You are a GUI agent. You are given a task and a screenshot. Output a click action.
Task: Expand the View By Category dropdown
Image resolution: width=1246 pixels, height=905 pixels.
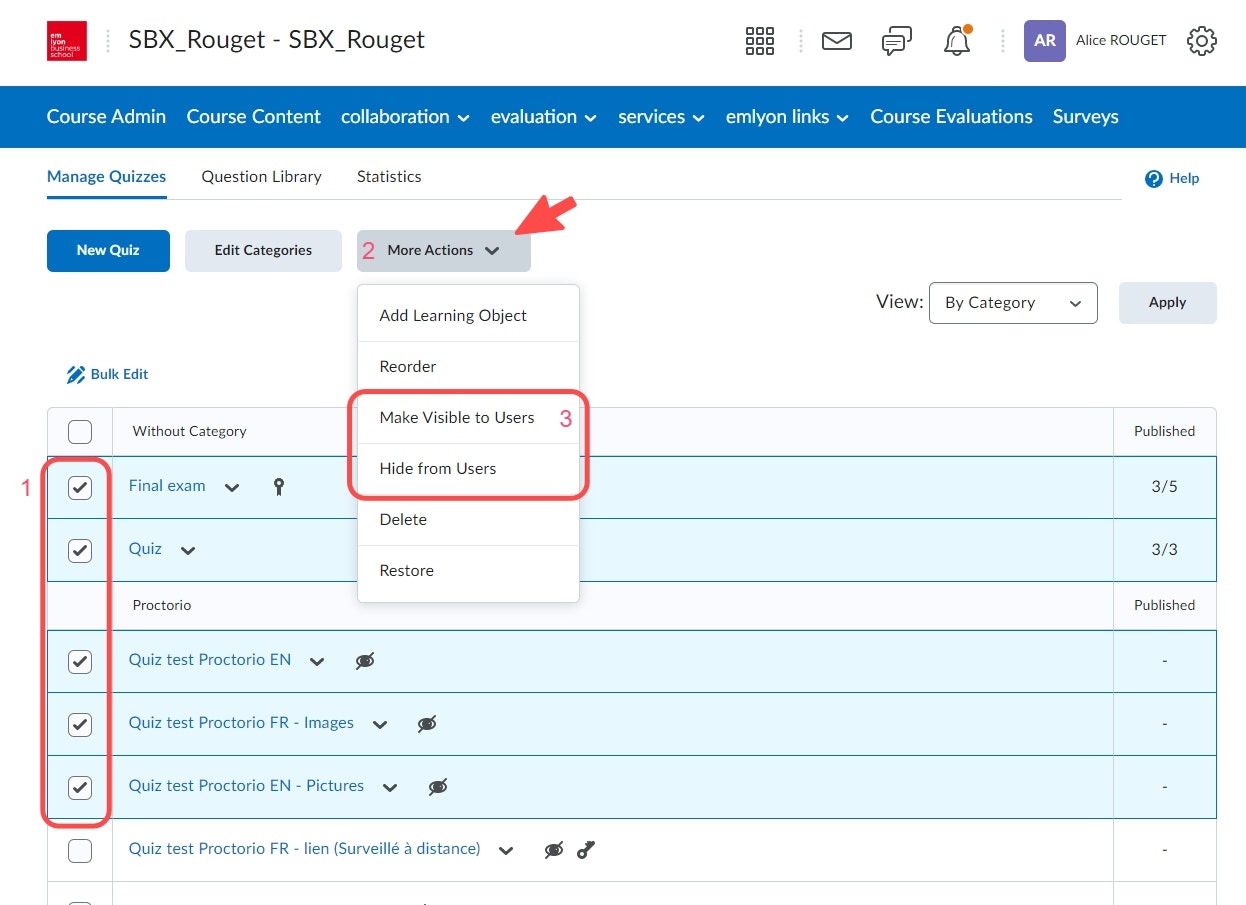coord(1013,303)
